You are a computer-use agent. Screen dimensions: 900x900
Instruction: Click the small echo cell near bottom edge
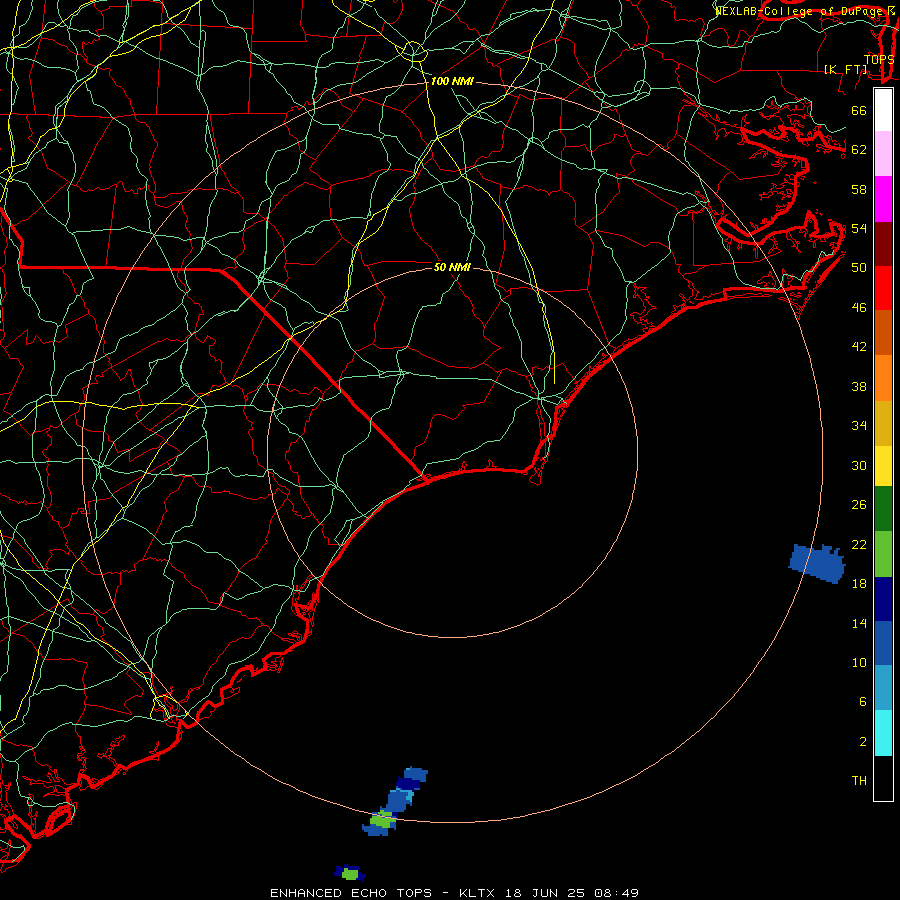[x=350, y=873]
